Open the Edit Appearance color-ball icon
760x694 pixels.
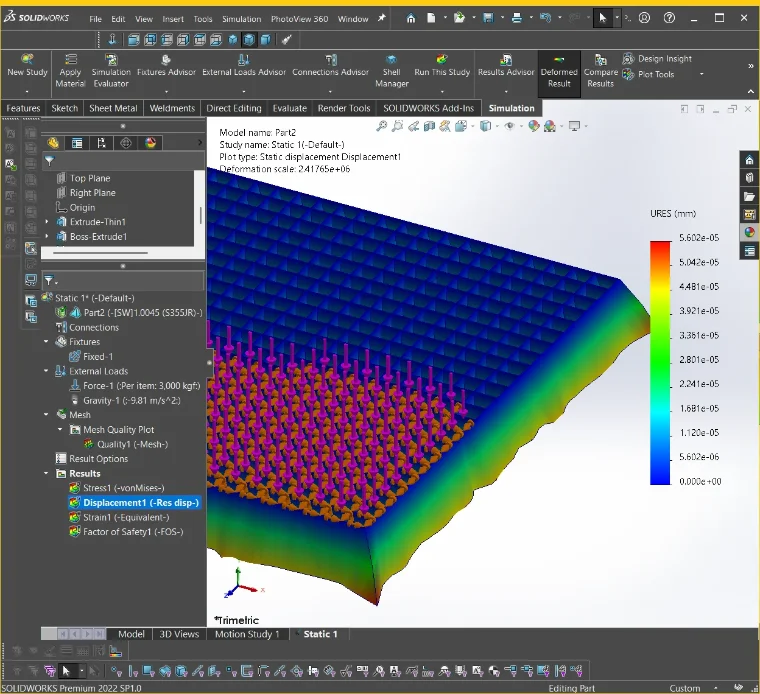534,126
